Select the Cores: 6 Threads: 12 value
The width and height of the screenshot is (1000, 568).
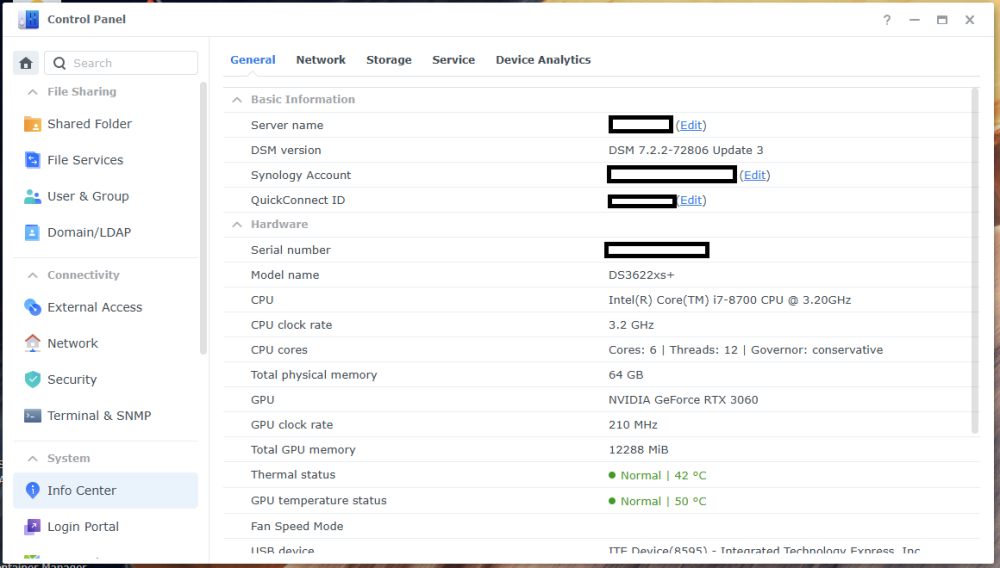[746, 350]
